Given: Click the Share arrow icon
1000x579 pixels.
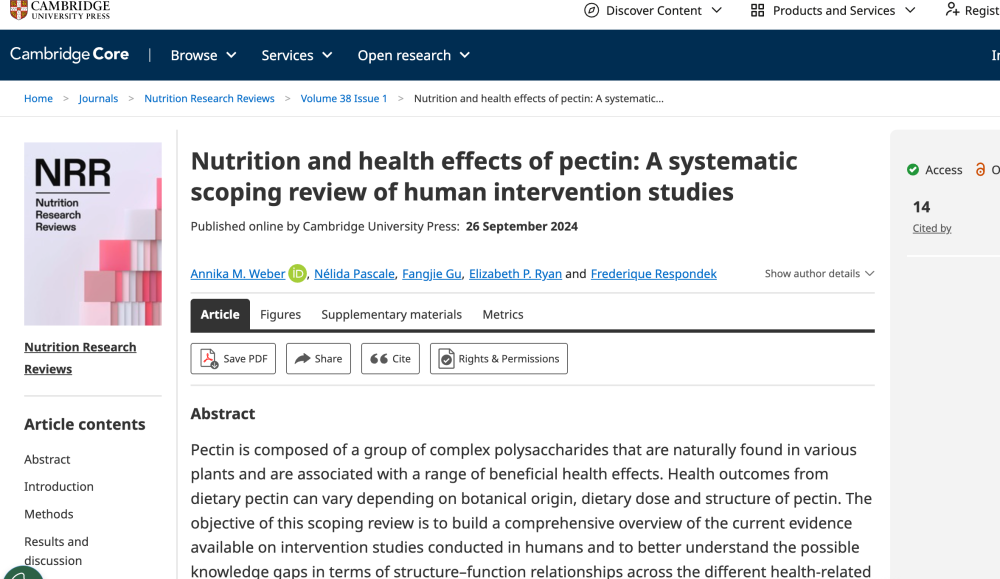Looking at the screenshot, I should [302, 358].
